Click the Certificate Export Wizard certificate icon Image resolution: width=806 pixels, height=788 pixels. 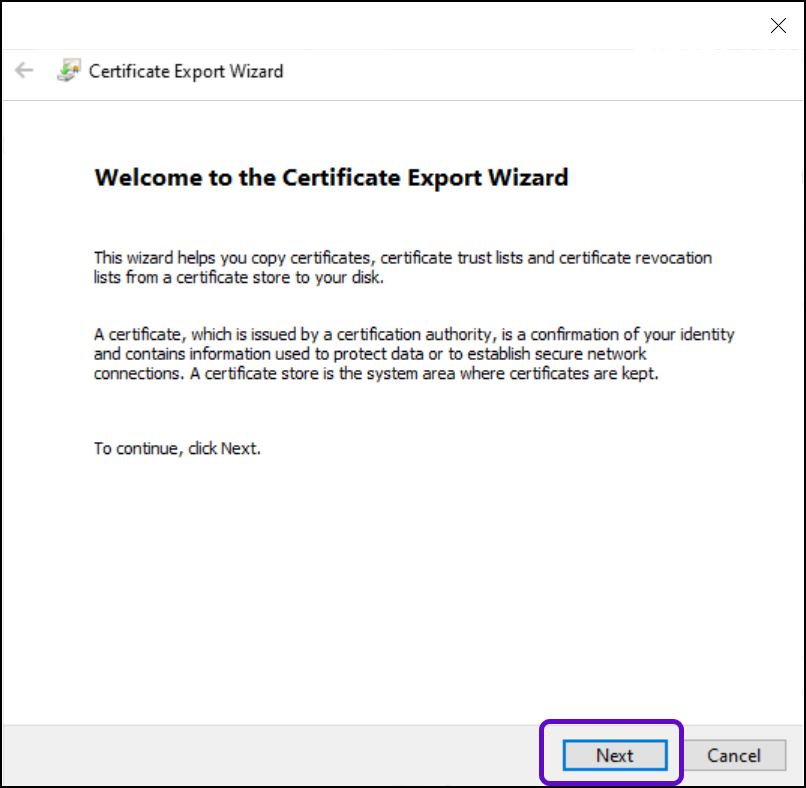68,71
